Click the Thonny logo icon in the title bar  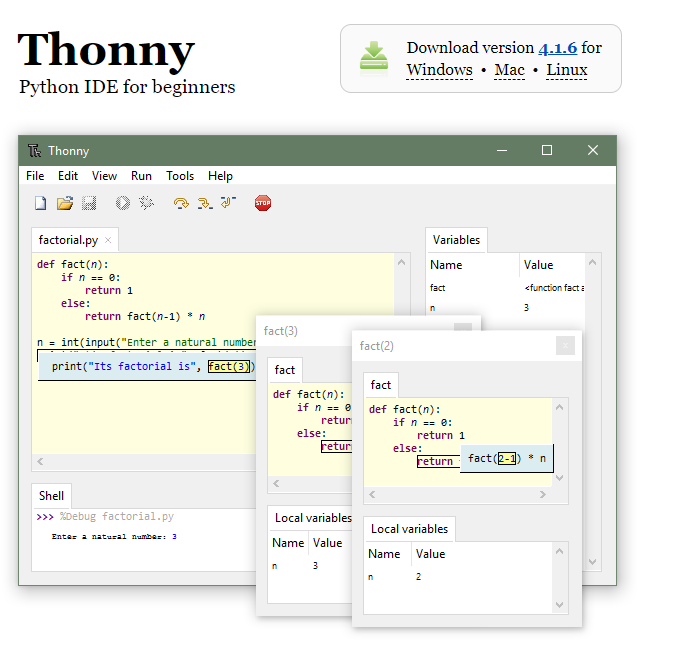pyautogui.click(x=34, y=151)
